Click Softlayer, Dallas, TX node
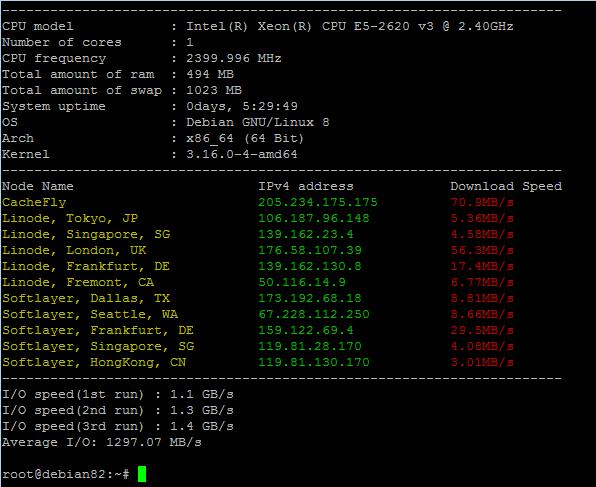Image resolution: width=596 pixels, height=487 pixels. click(x=86, y=298)
